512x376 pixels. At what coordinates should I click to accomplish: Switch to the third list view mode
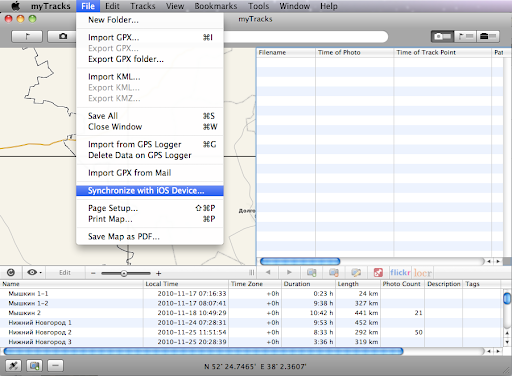click(x=488, y=36)
